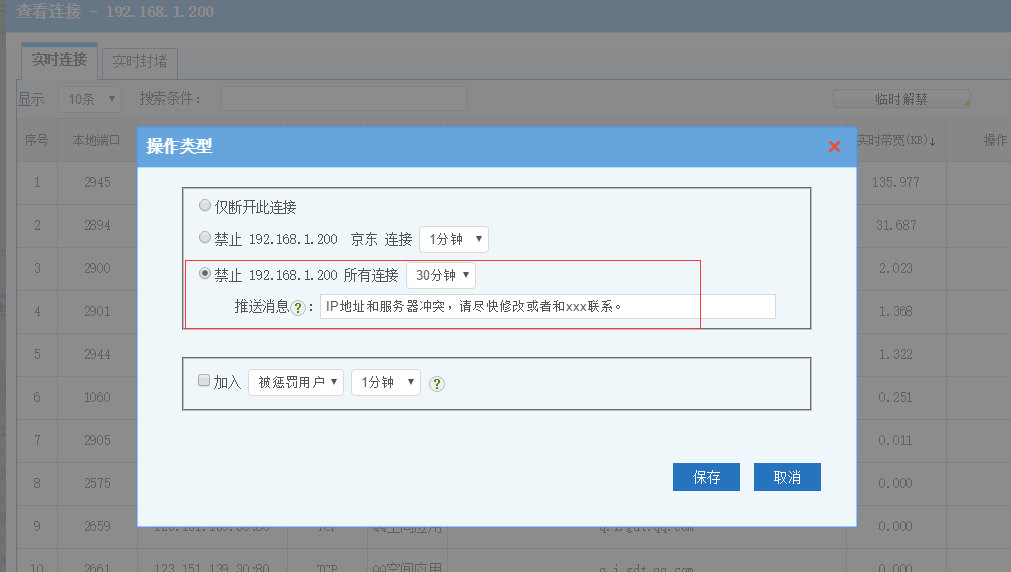1011x572 pixels.
Task: Focus the 搜索条件 search box
Action: [343, 99]
